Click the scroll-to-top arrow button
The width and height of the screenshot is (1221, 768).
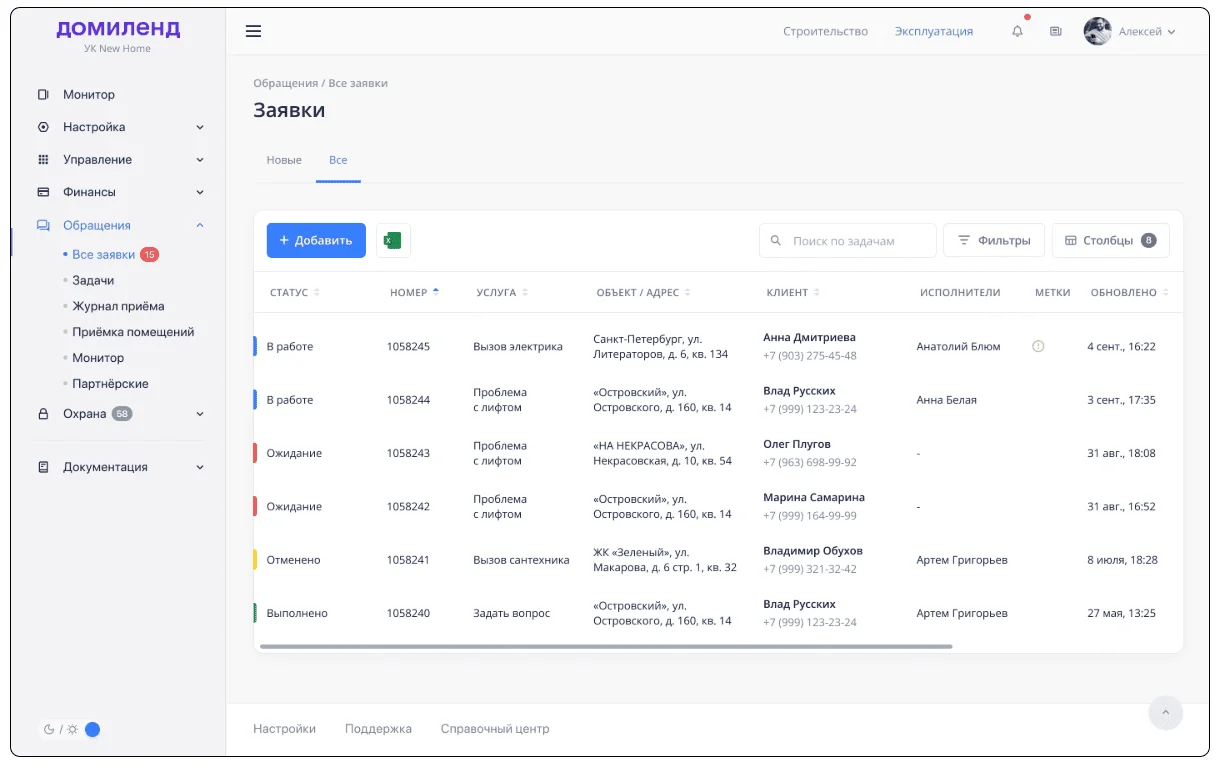pyautogui.click(x=1165, y=713)
